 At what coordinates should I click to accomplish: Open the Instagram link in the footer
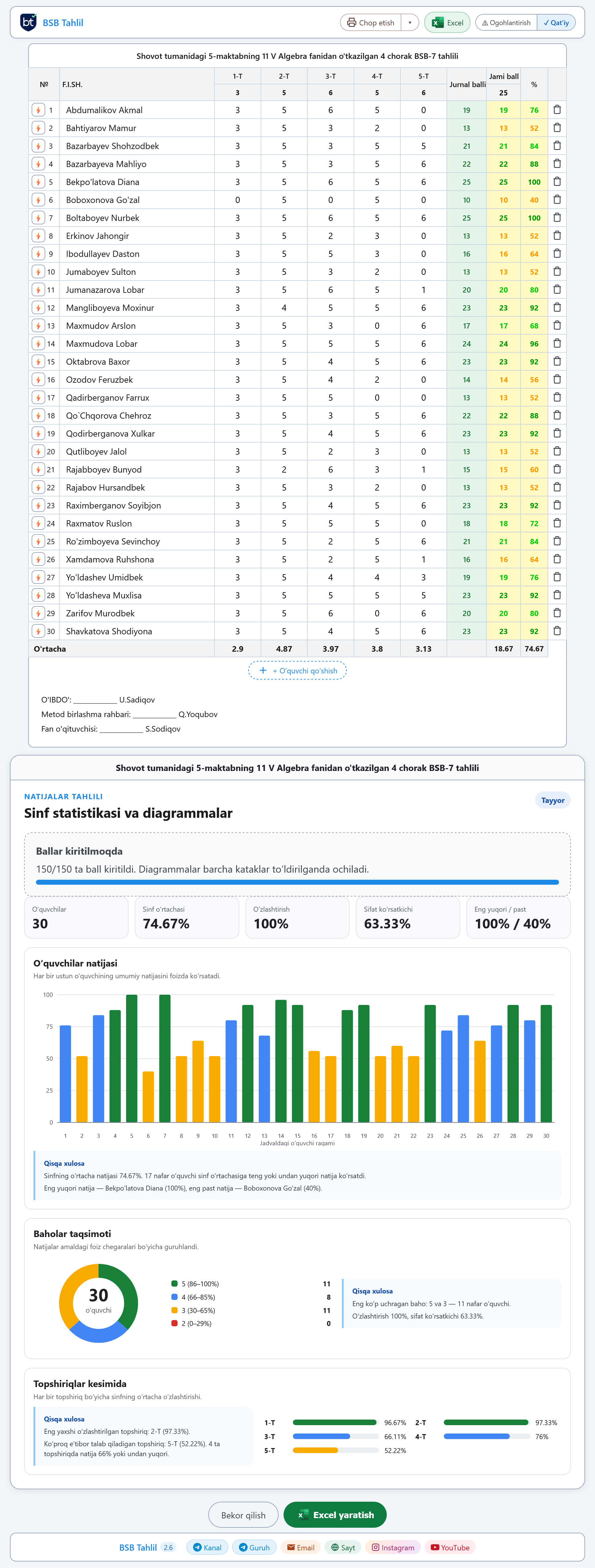(393, 1547)
